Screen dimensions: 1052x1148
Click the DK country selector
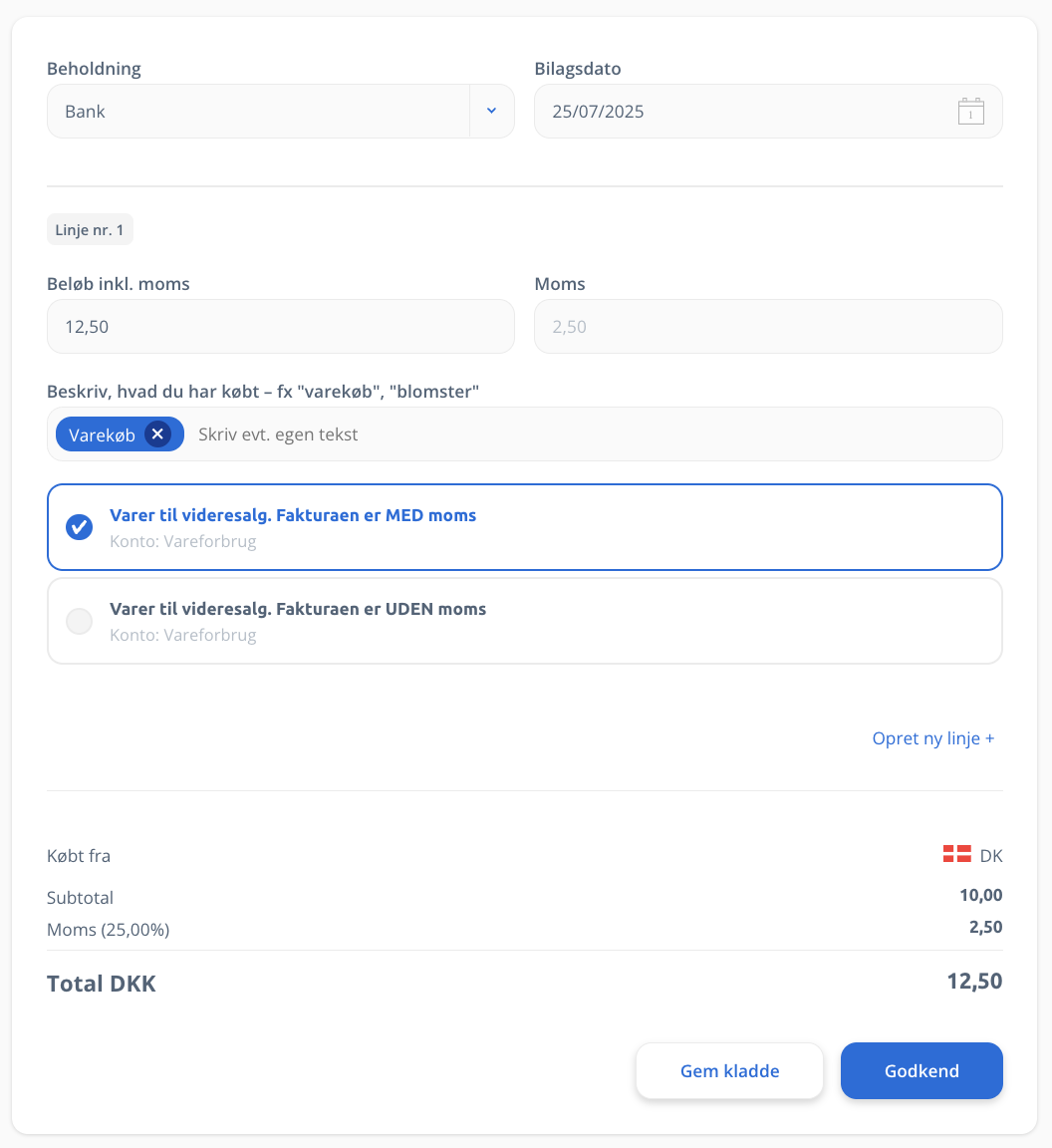point(972,855)
